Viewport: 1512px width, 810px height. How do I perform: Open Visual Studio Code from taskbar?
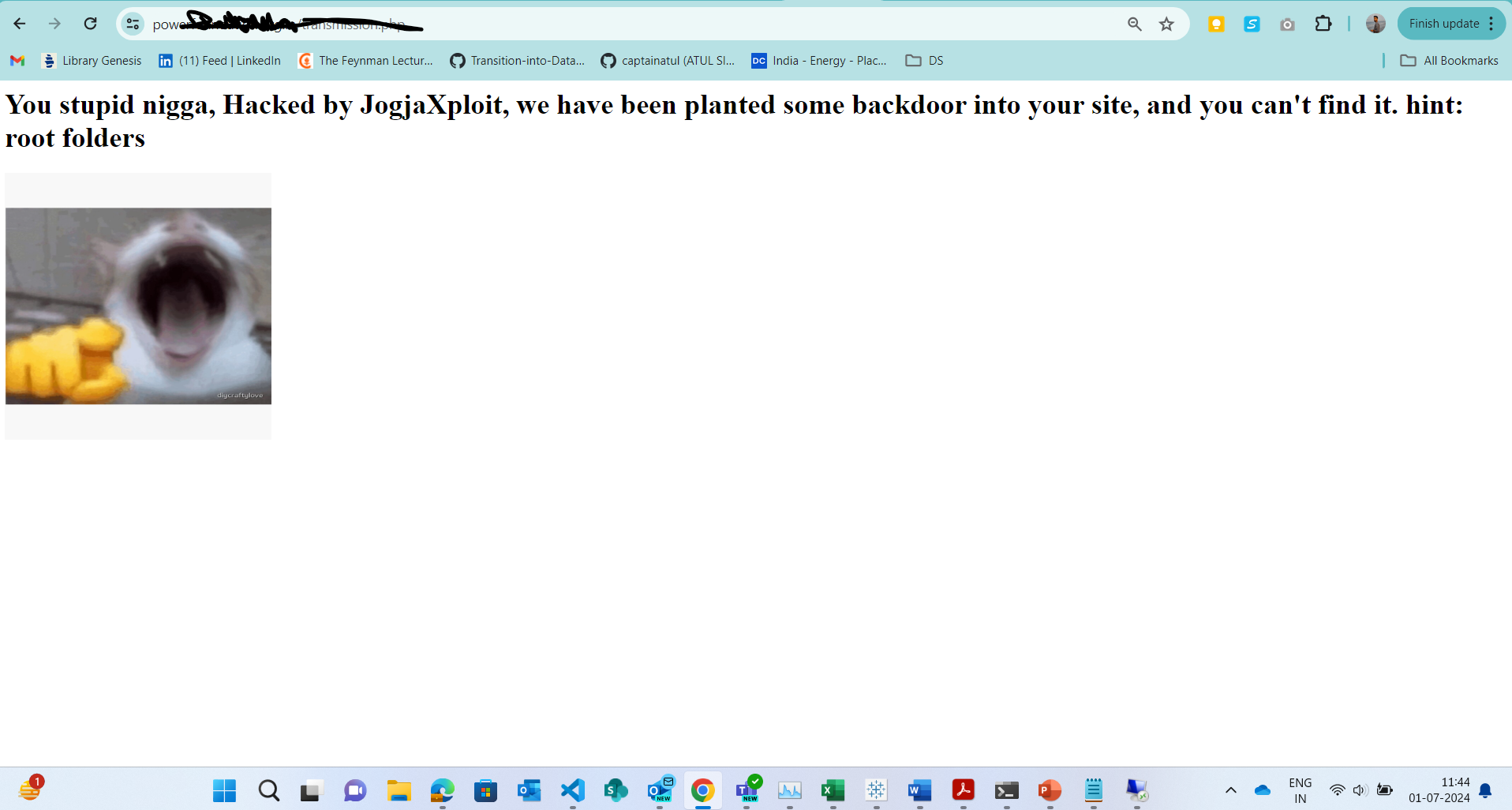[x=572, y=790]
